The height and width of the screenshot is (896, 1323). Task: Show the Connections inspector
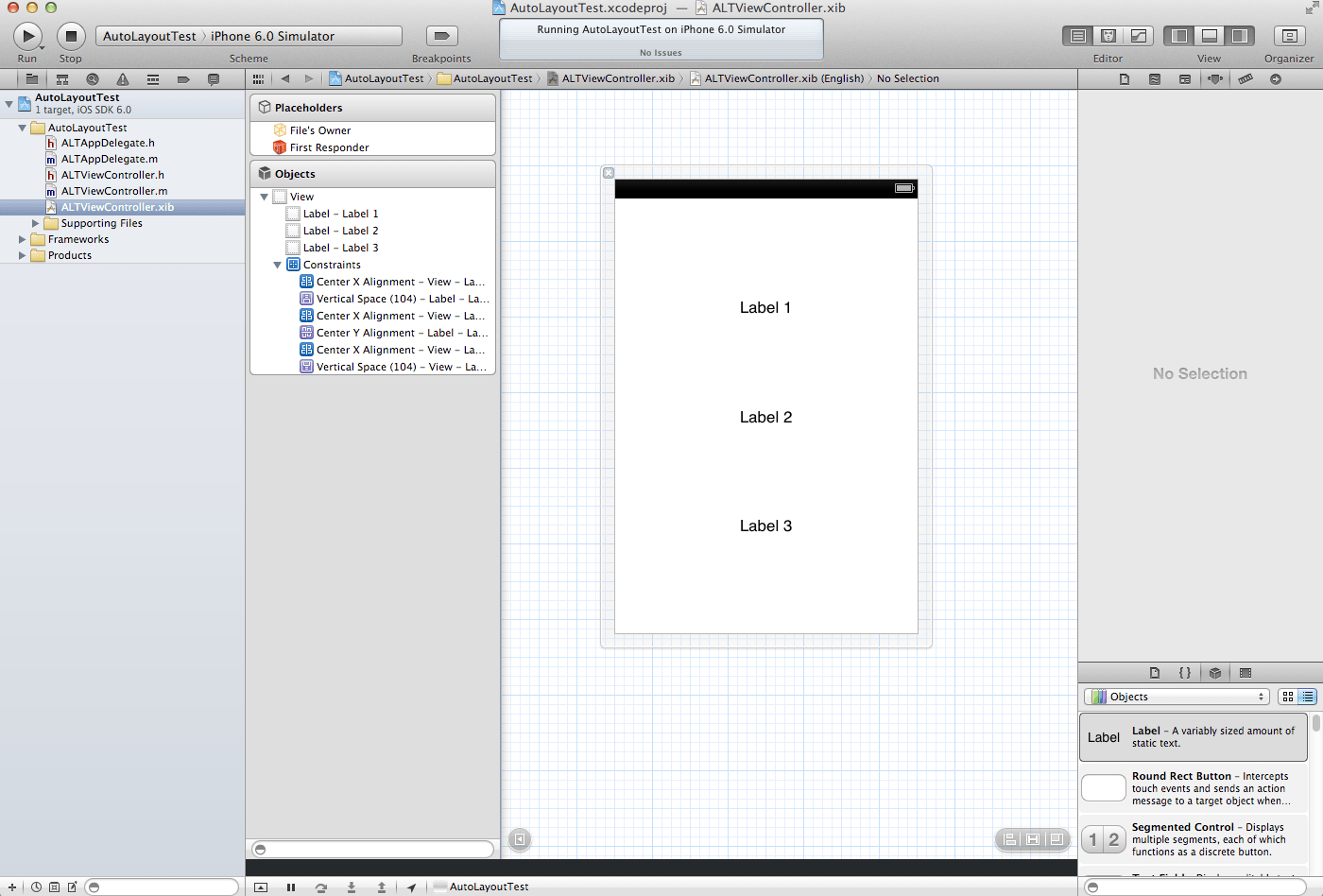point(1276,79)
